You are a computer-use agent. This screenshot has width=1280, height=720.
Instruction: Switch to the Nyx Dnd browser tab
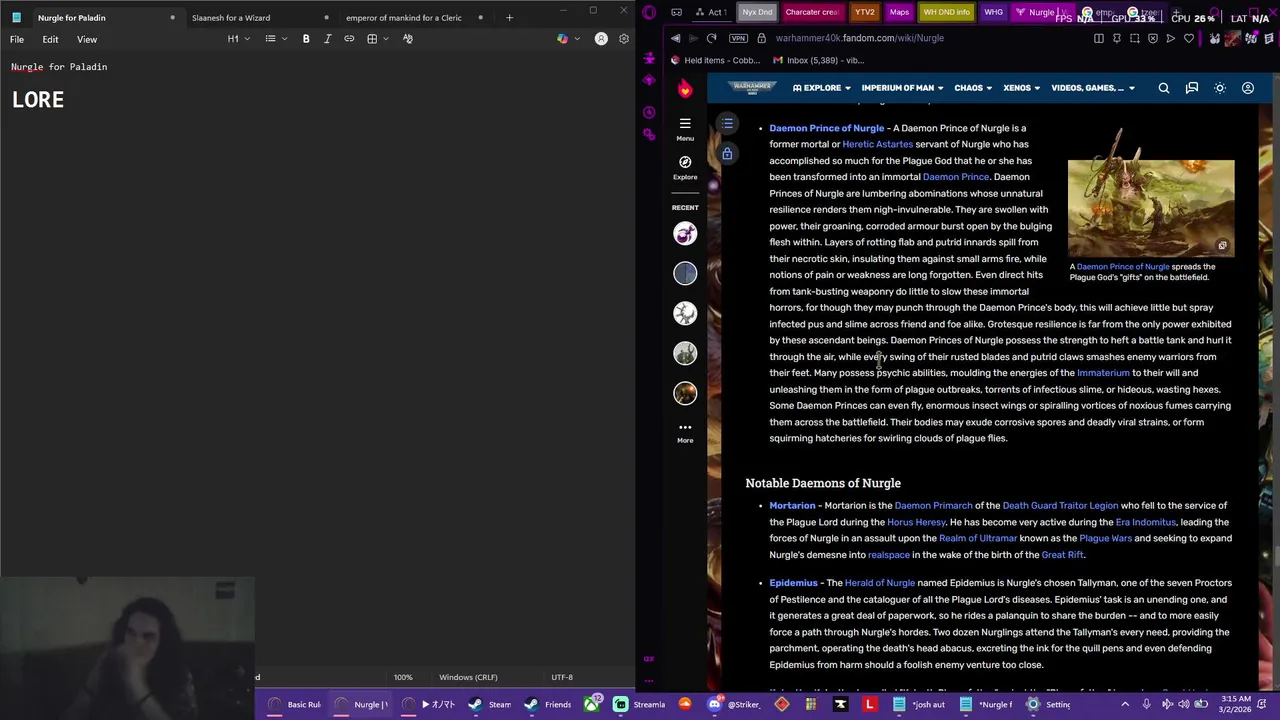(x=757, y=12)
